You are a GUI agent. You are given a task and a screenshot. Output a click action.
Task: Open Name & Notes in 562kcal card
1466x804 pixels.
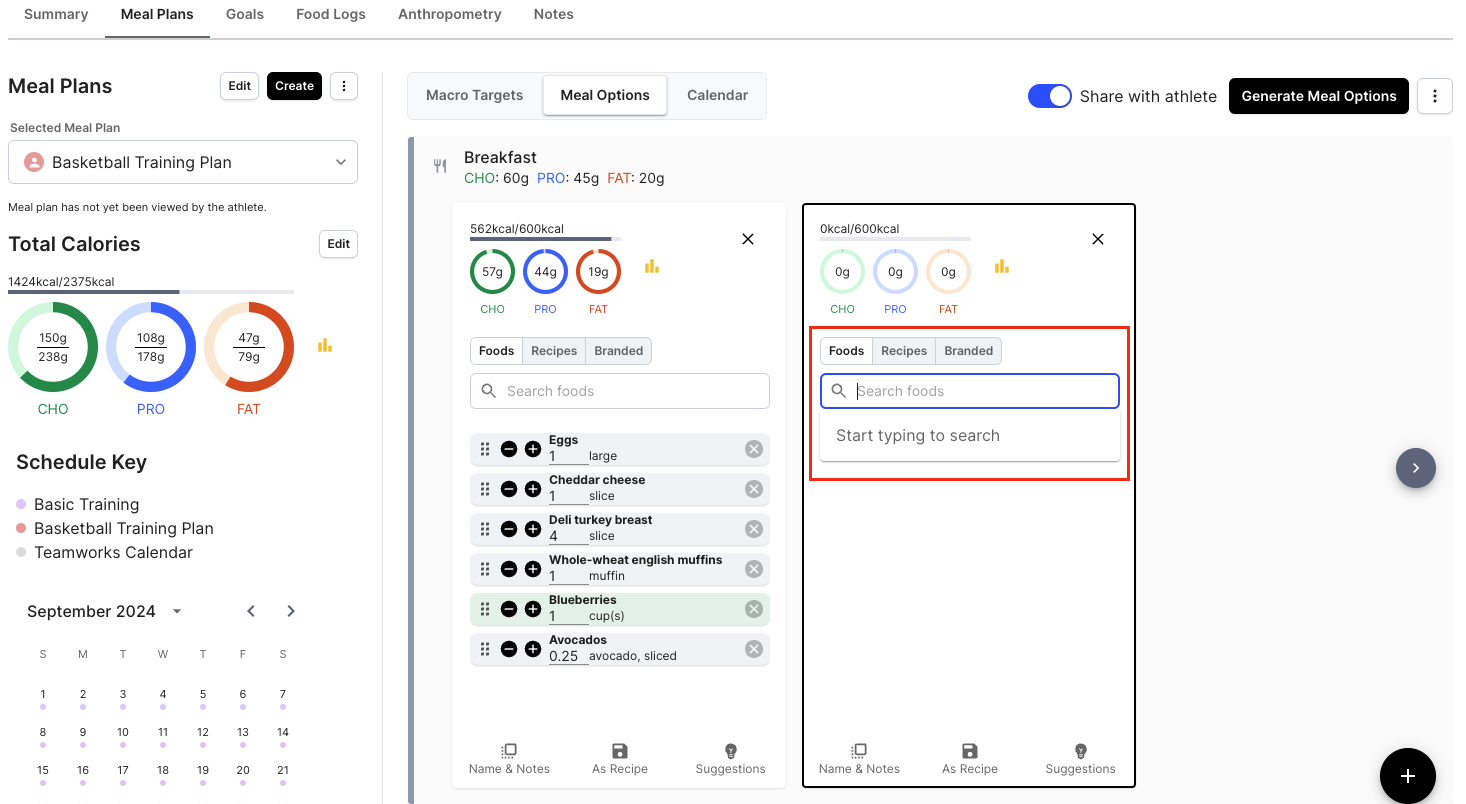(x=509, y=759)
